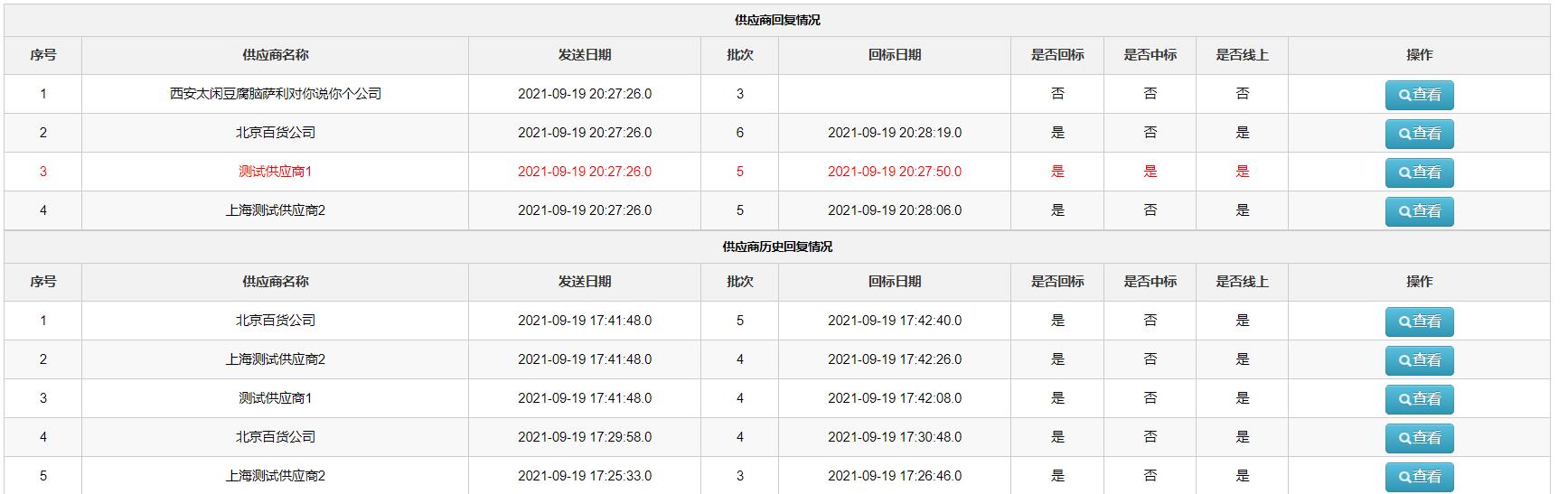Click 批次 column header in top table
1568x494 pixels.
[739, 55]
